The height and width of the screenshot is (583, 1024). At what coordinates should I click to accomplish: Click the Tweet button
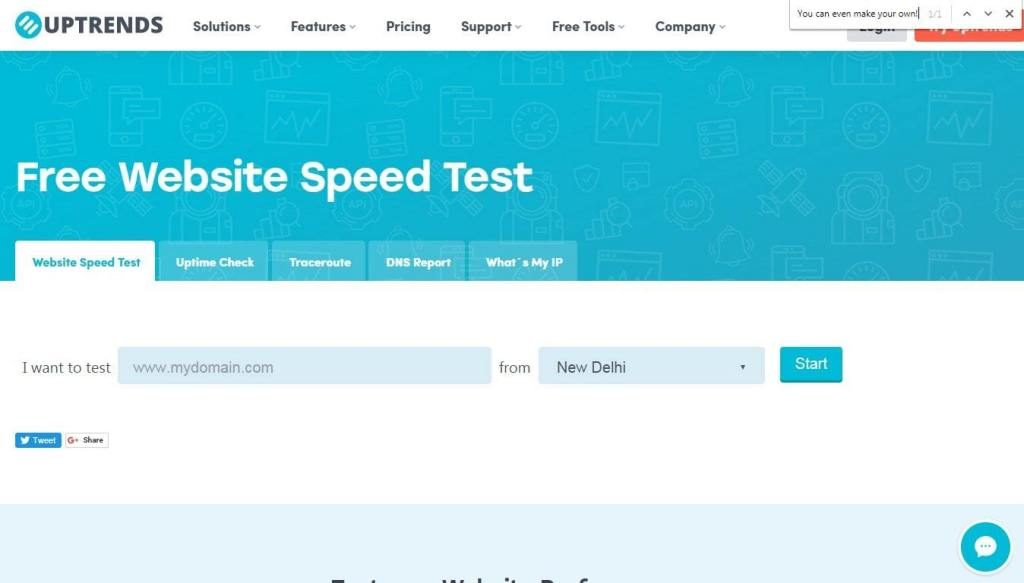coord(38,440)
